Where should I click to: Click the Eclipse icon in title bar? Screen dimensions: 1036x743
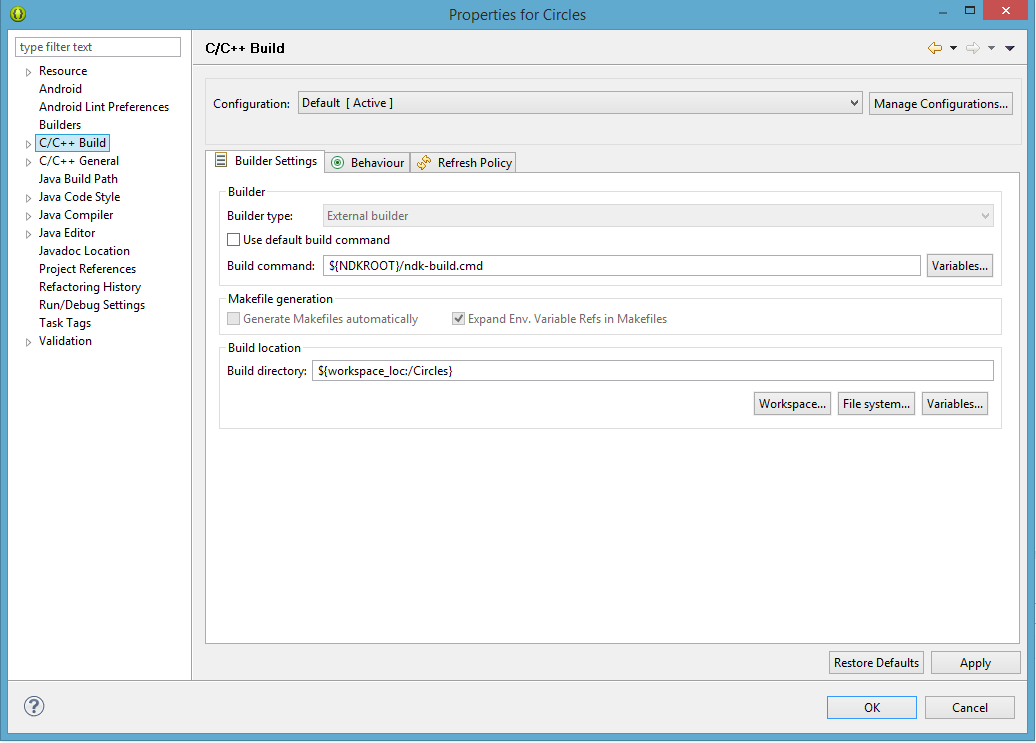pos(17,14)
